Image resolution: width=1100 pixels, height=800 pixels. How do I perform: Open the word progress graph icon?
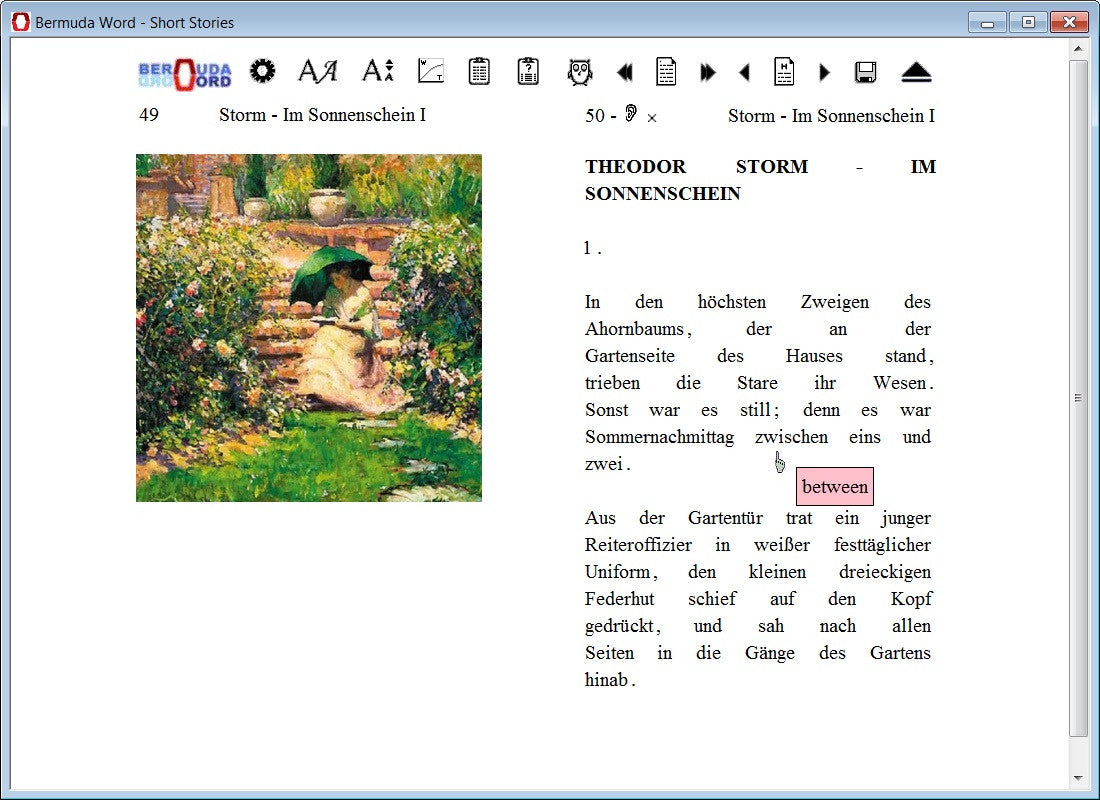[431, 71]
